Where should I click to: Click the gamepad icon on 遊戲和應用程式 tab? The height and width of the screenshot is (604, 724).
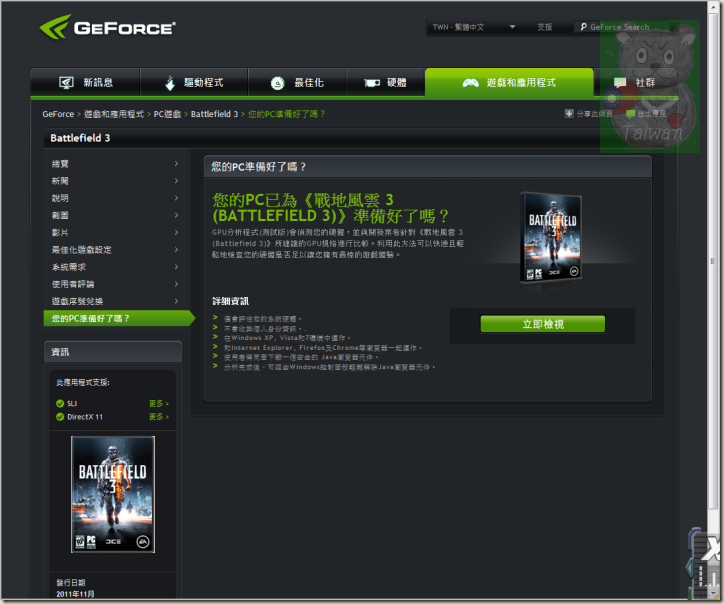click(x=470, y=83)
